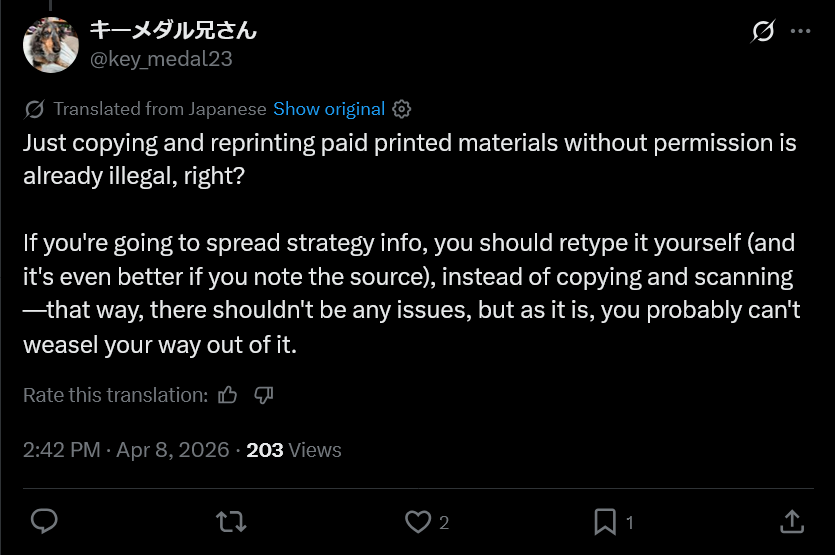Click Show original translation link
Viewport: 835px width, 555px height.
pos(329,109)
